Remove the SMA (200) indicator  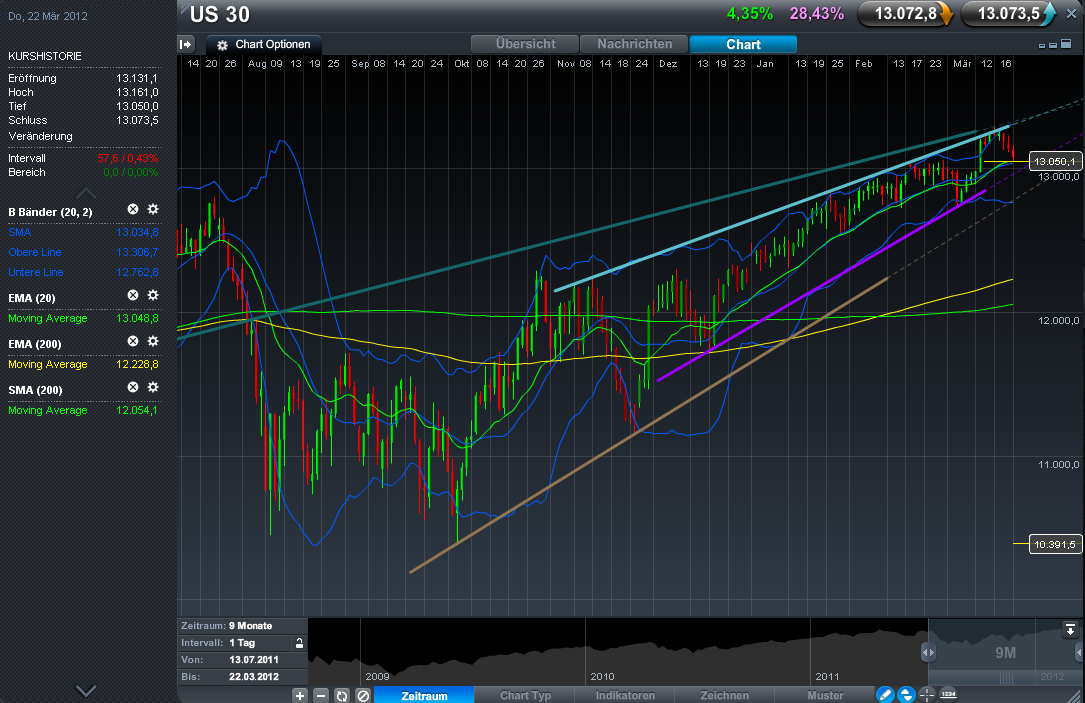[133, 387]
